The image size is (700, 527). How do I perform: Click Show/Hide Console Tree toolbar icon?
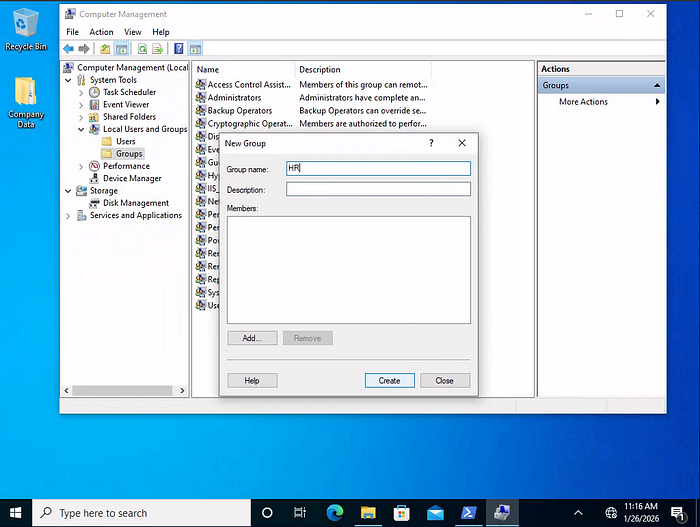click(121, 49)
